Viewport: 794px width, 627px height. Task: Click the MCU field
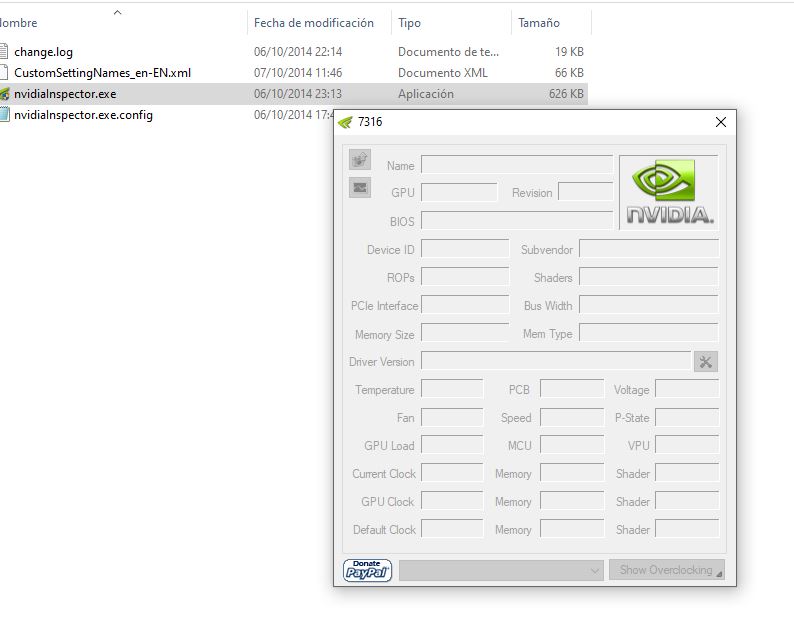(x=572, y=445)
